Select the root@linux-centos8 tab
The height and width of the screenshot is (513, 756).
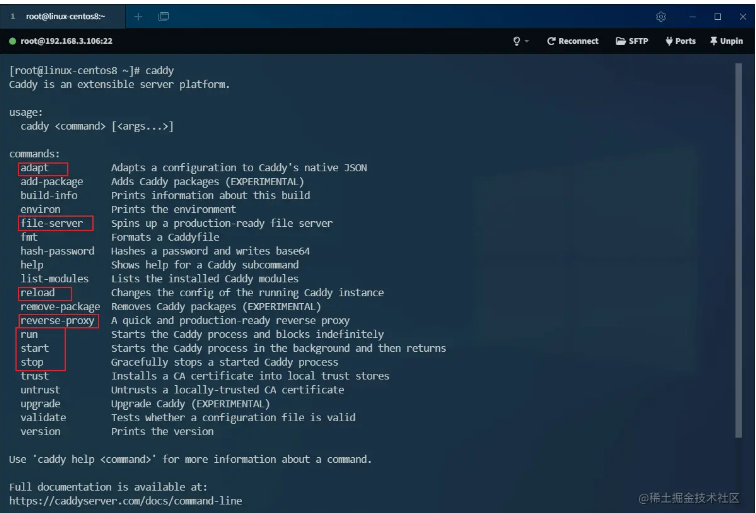coord(63,17)
